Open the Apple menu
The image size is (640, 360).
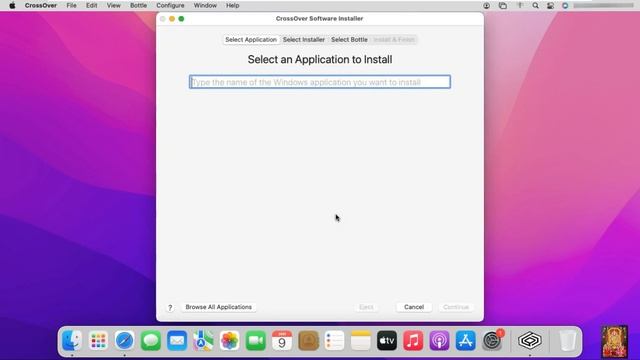12,6
